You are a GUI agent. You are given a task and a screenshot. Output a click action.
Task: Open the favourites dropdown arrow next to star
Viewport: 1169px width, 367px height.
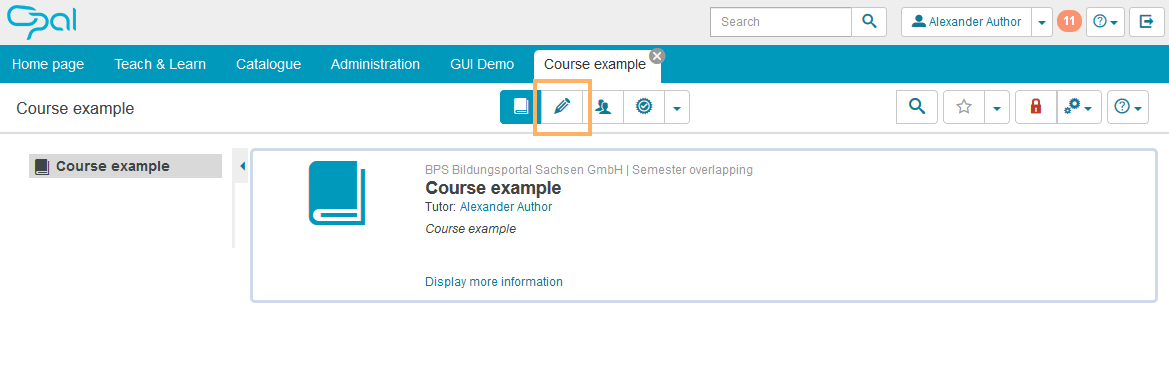[997, 107]
